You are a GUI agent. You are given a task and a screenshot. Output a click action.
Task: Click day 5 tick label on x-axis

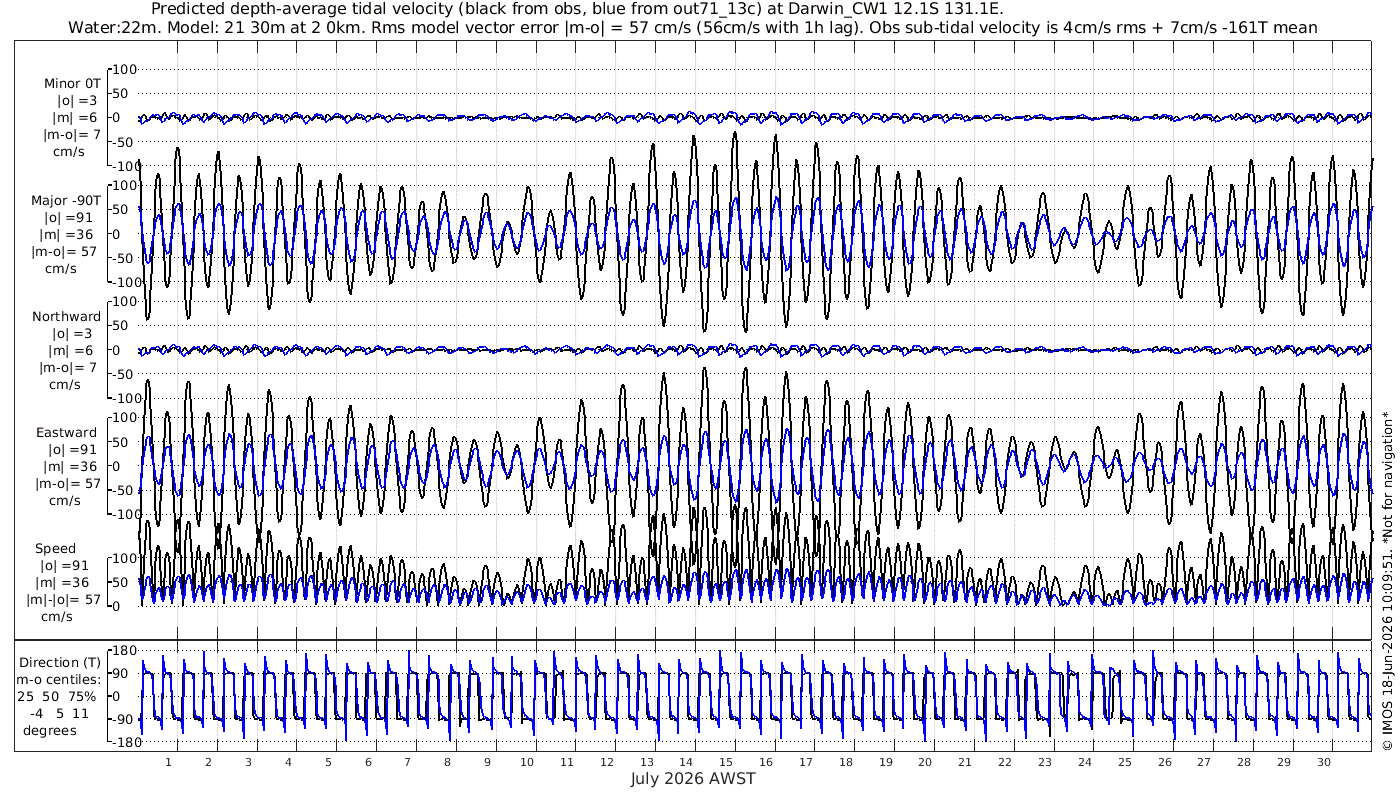328,761
